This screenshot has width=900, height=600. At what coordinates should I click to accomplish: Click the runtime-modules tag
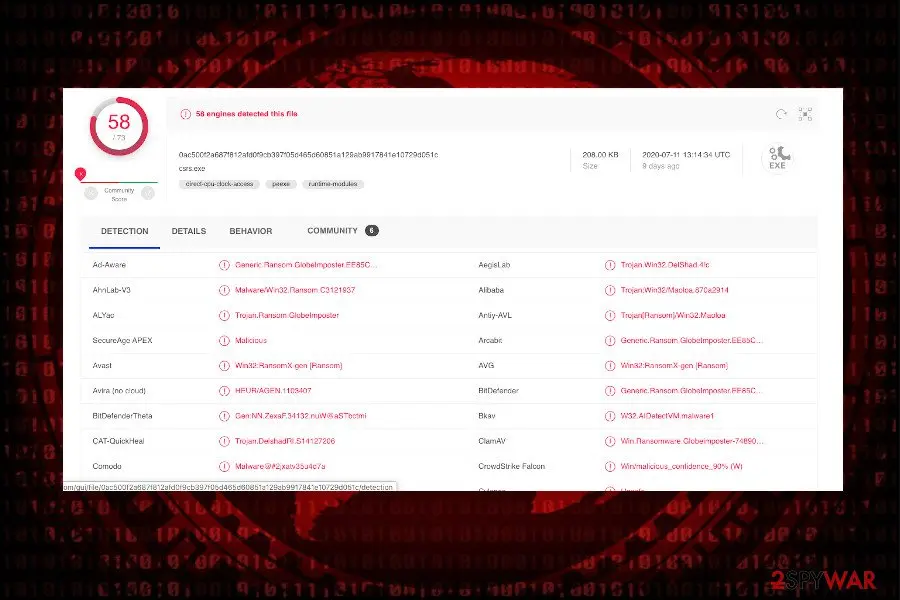(x=333, y=184)
